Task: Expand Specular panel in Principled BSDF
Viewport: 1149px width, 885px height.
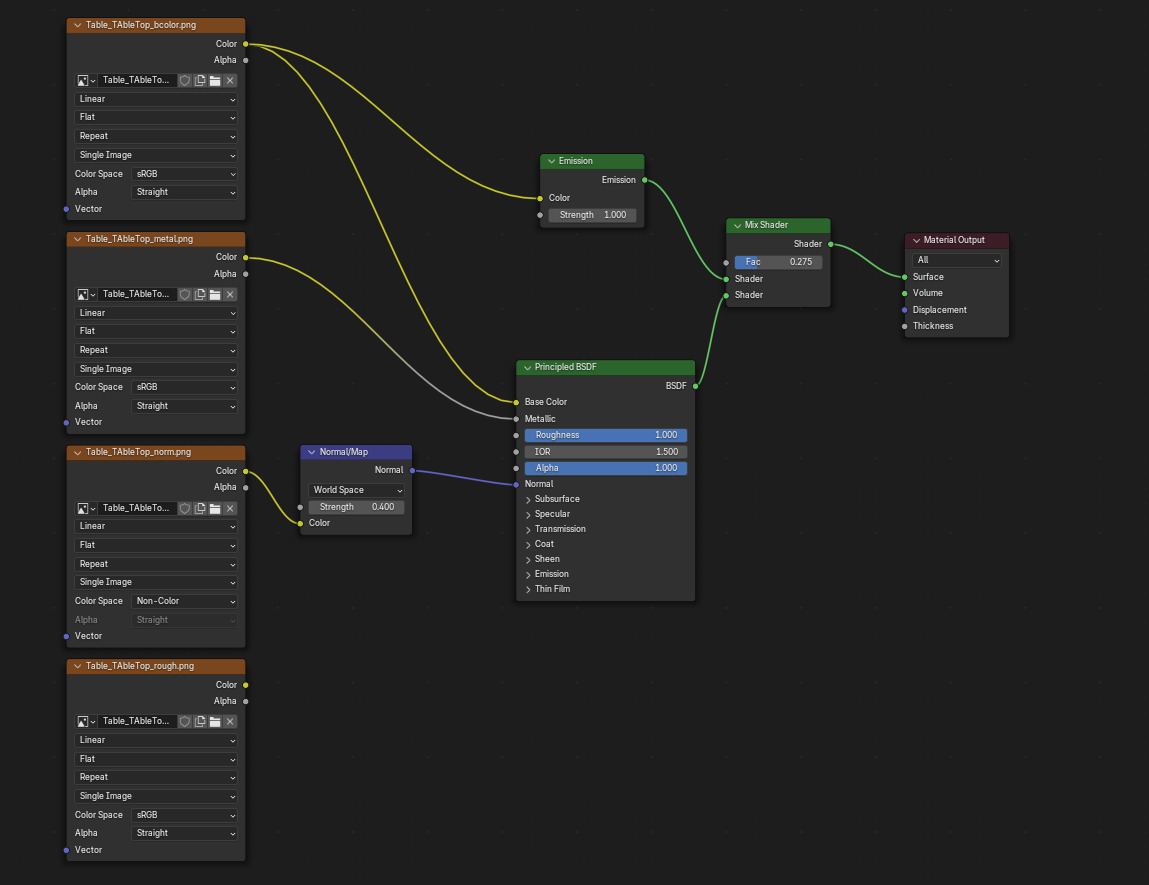Action: click(x=528, y=514)
